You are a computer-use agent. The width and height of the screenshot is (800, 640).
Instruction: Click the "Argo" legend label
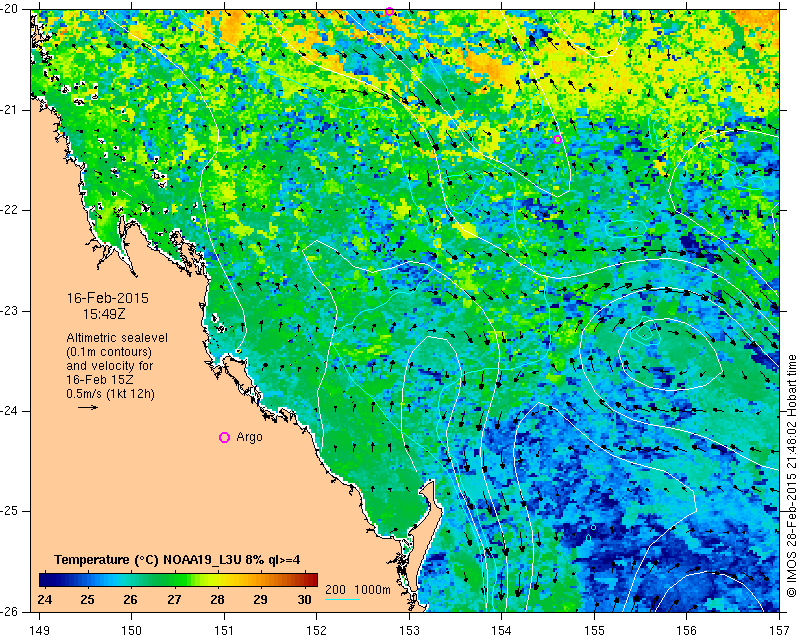[x=249, y=437]
